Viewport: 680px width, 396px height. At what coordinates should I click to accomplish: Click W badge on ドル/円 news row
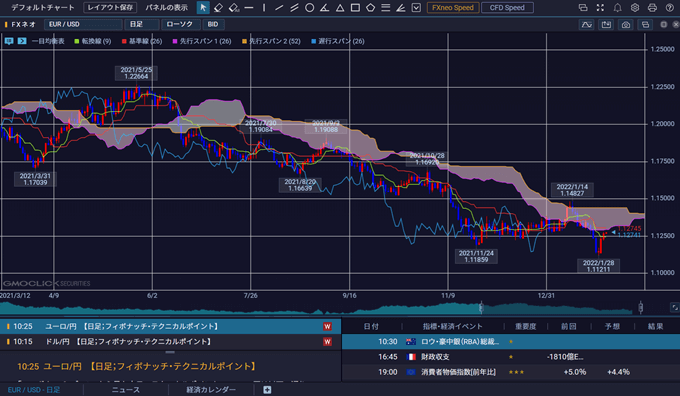(x=327, y=342)
